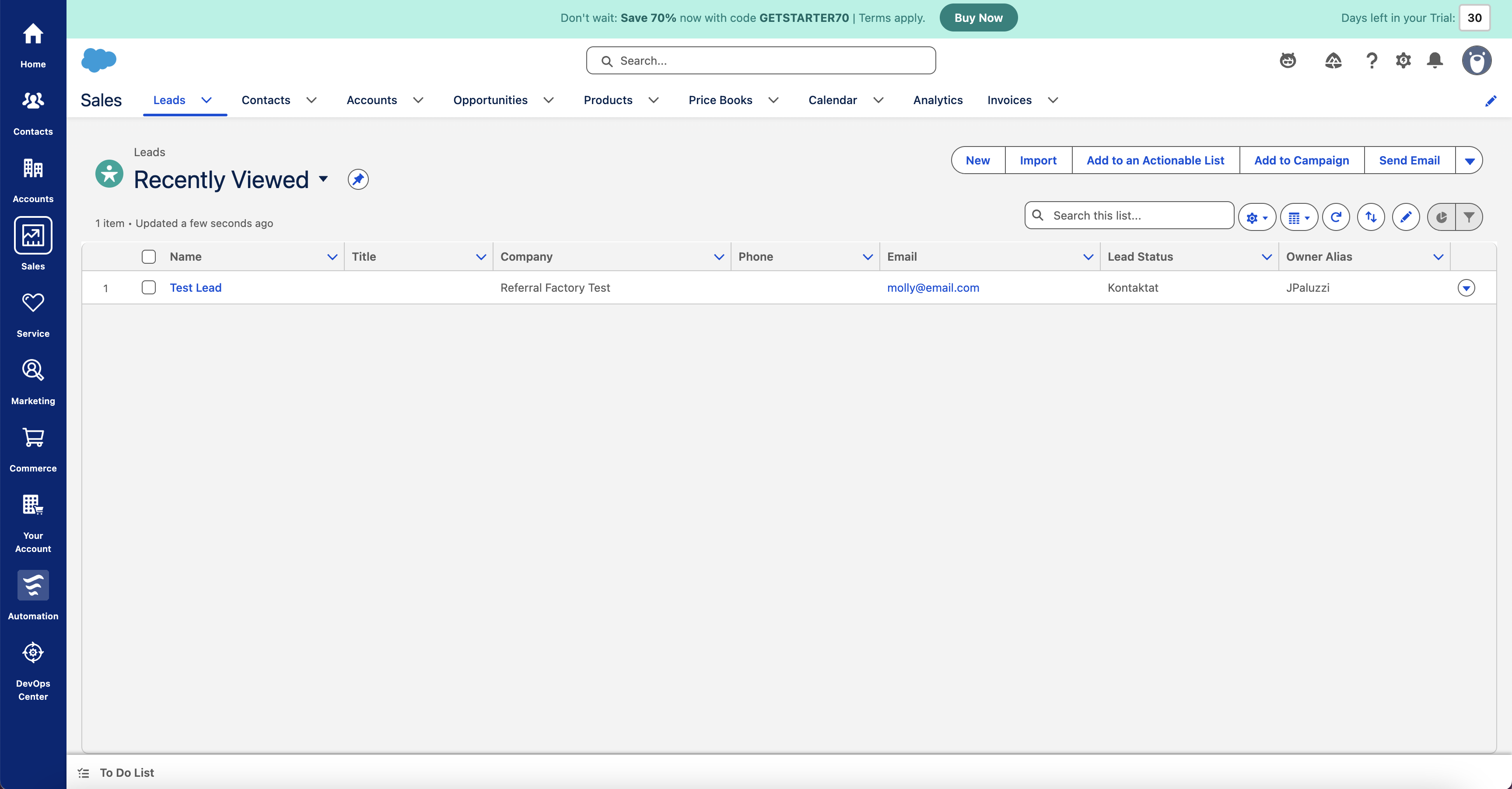The image size is (1512, 789).
Task: Go to the Analytics tab
Action: pyautogui.click(x=938, y=100)
